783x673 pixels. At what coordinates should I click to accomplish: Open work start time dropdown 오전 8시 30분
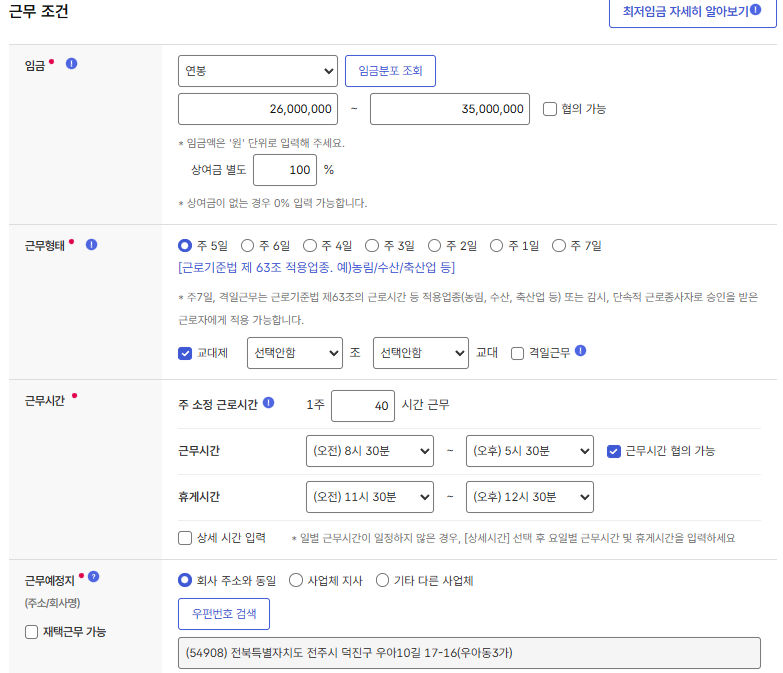pyautogui.click(x=369, y=451)
